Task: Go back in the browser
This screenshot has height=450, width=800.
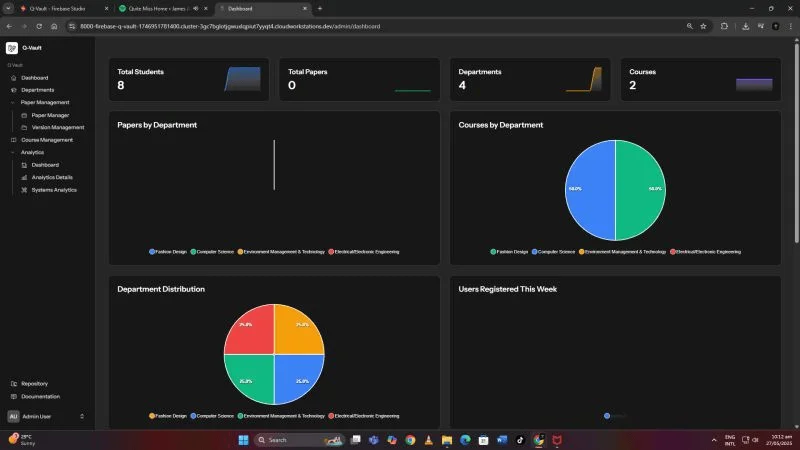Action: [x=9, y=26]
